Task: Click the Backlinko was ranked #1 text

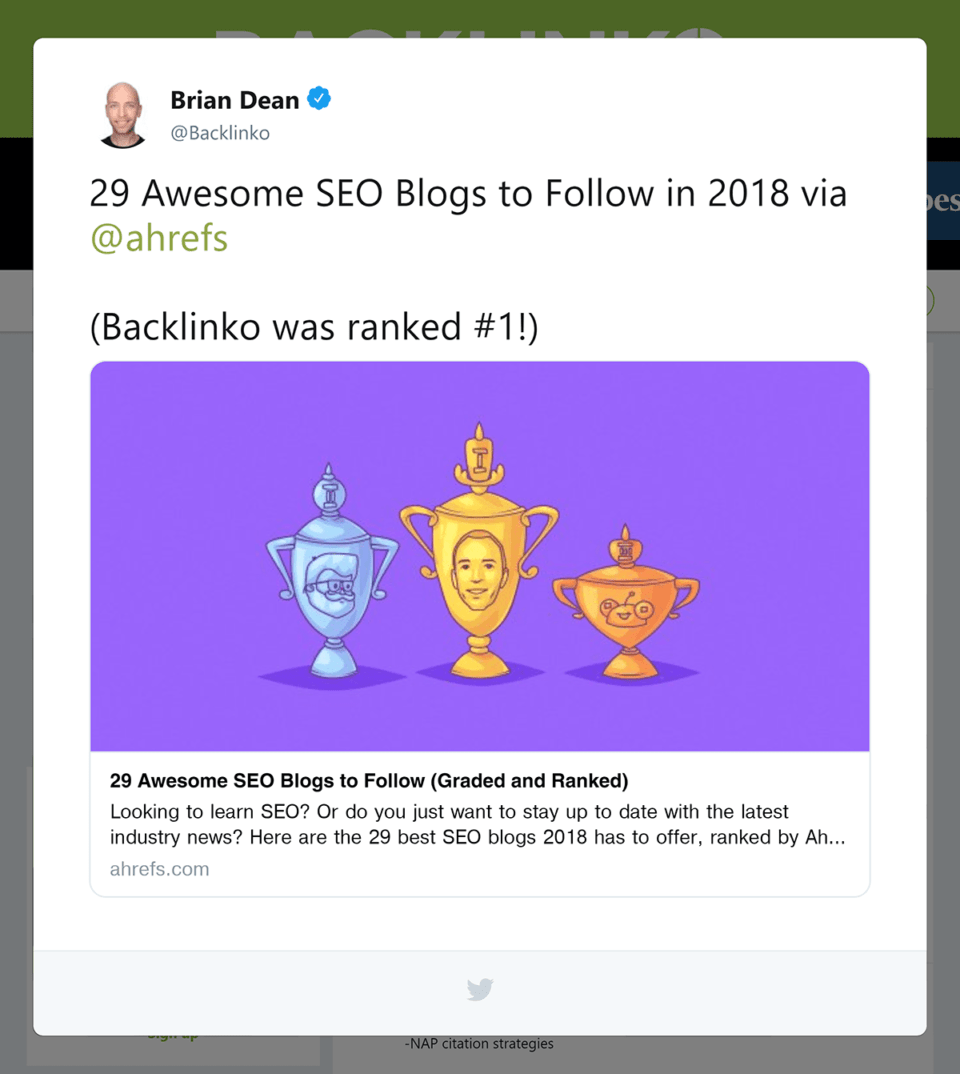Action: pyautogui.click(x=313, y=326)
